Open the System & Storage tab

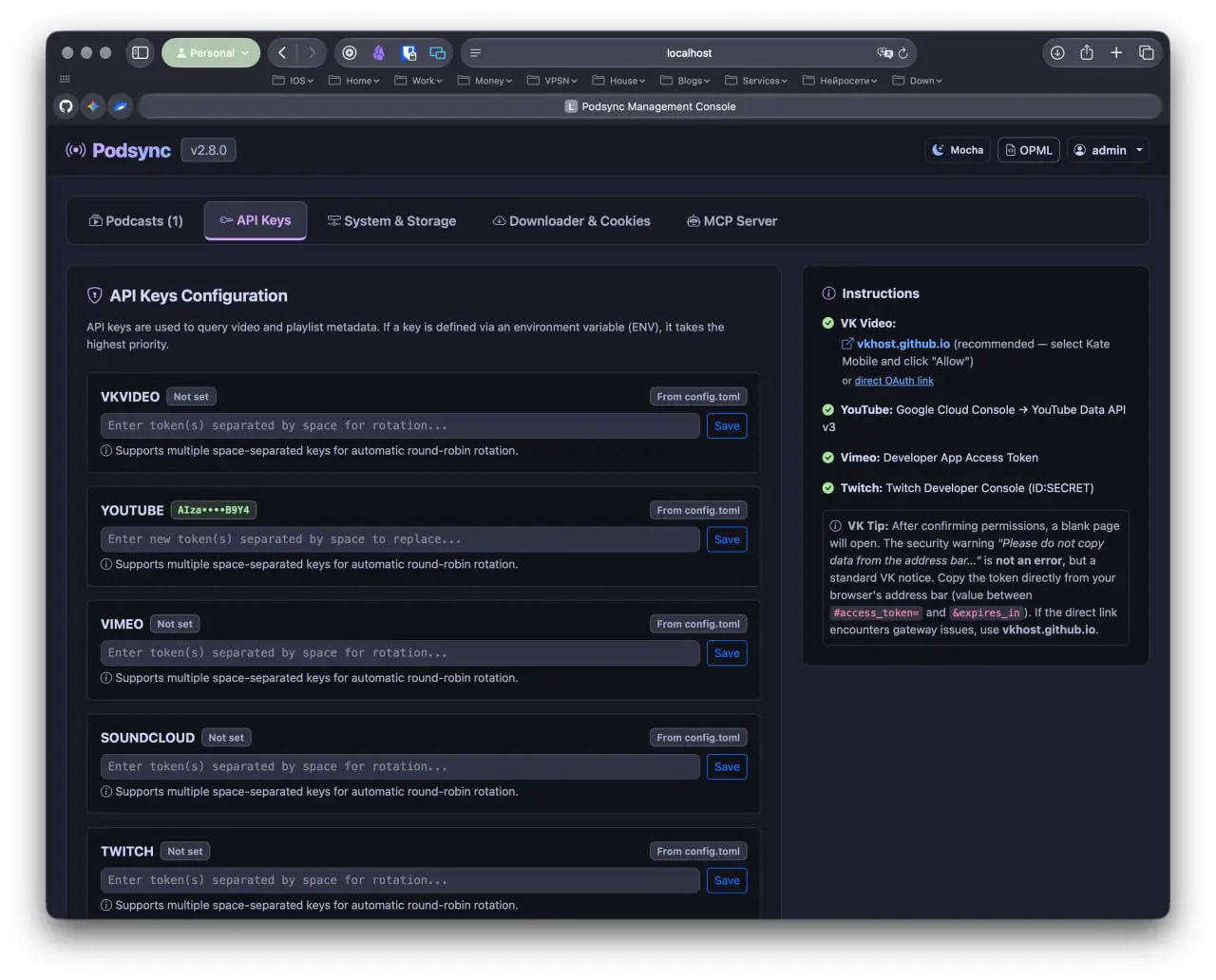point(391,221)
